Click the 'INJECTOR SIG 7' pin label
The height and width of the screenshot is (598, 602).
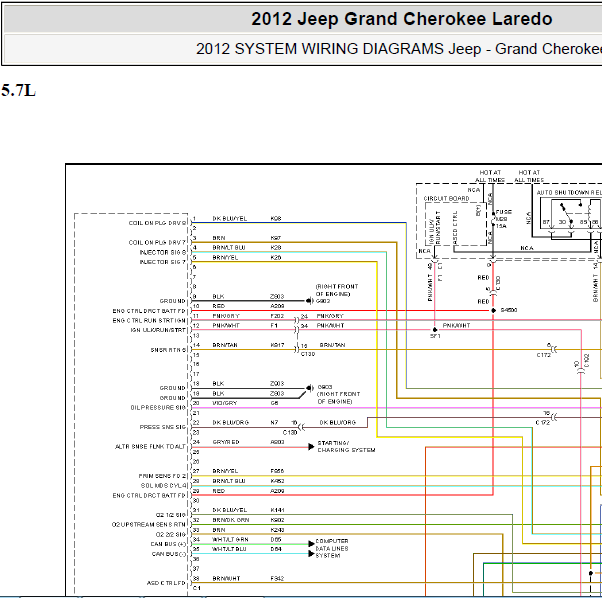pyautogui.click(x=163, y=262)
